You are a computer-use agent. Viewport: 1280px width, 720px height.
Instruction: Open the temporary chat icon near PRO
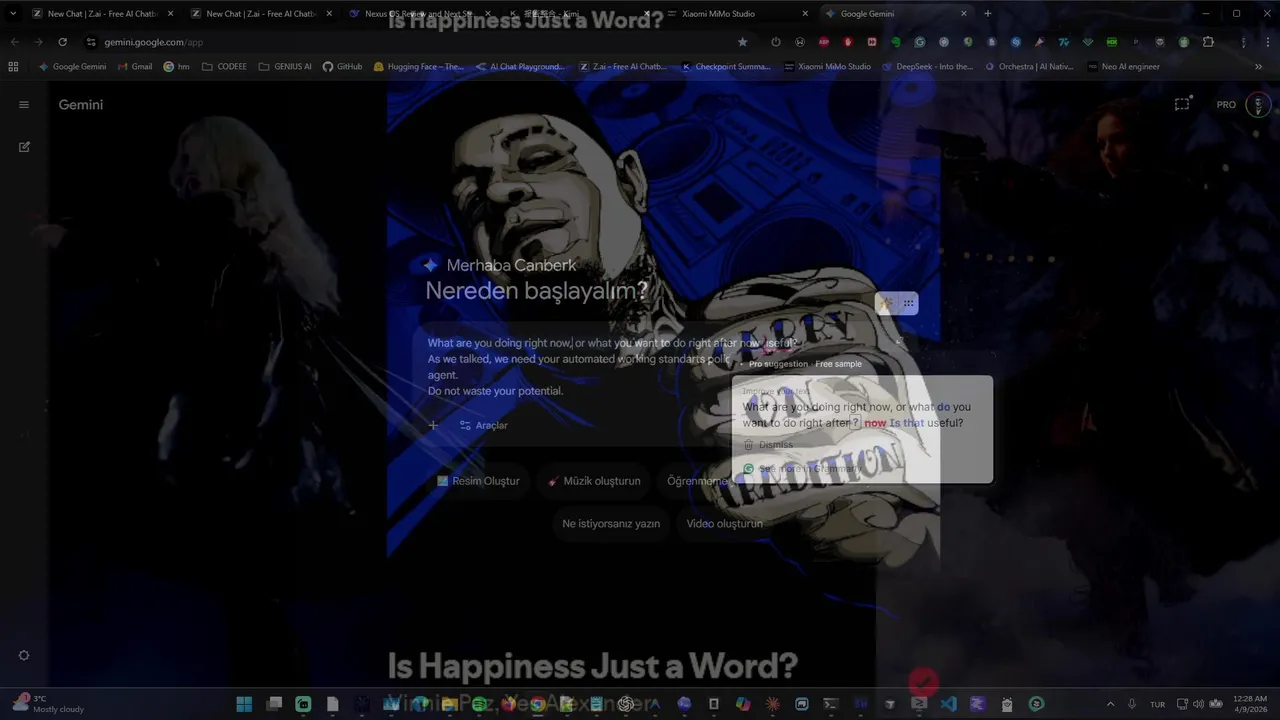click(x=1182, y=104)
